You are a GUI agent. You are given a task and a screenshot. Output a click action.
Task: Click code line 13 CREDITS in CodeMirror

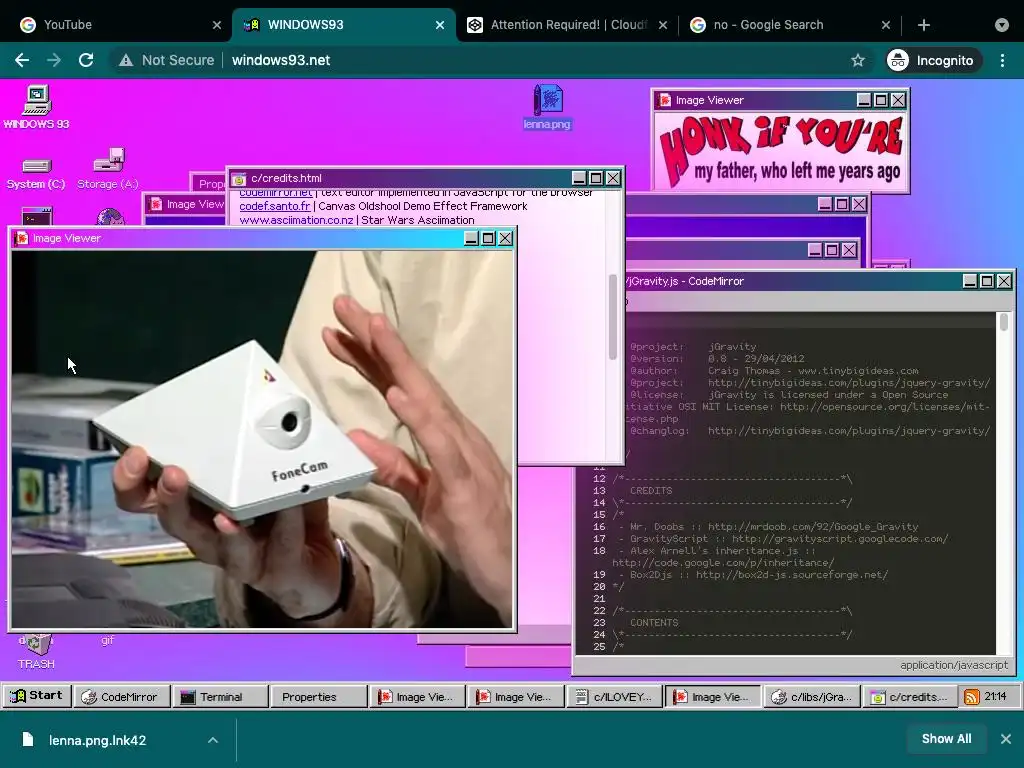651,490
